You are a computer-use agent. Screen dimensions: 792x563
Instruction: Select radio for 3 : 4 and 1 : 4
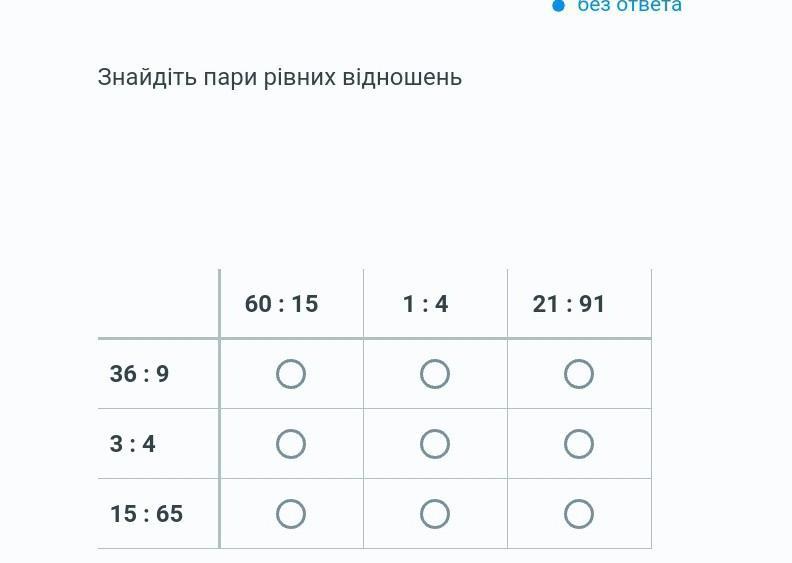coord(435,444)
